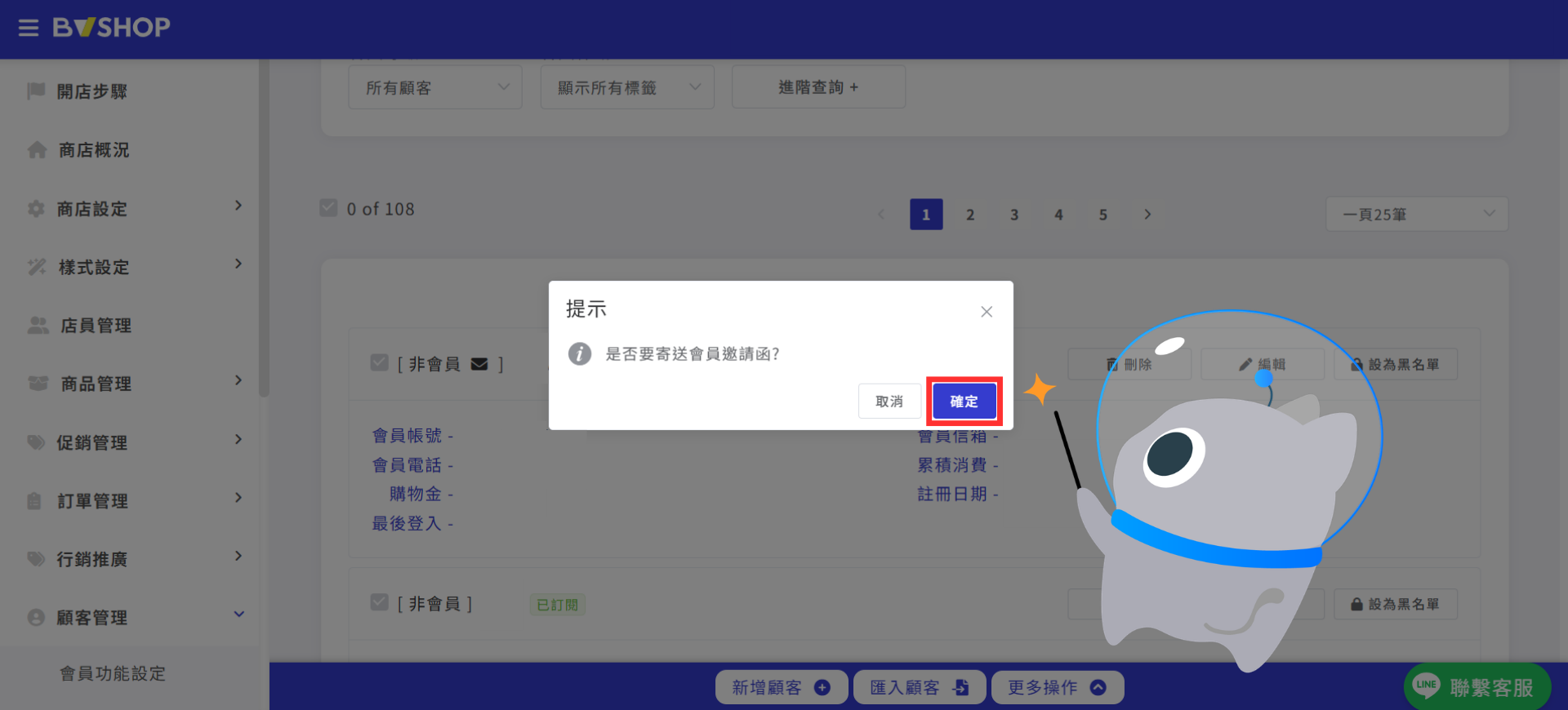Click the BVSHOP logo
Viewport: 1568px width, 710px height.
point(111,28)
